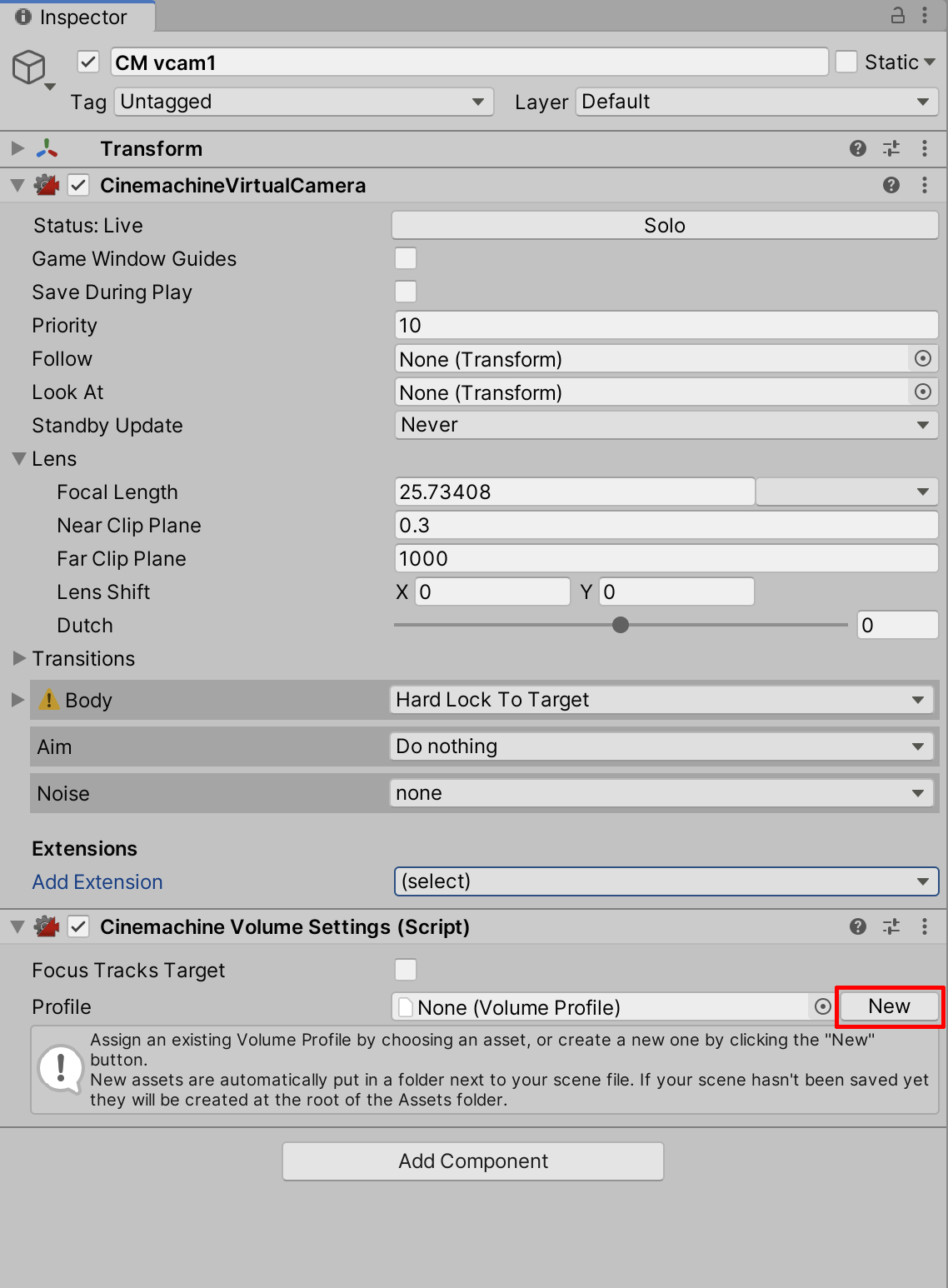This screenshot has width=948, height=1288.
Task: Click the Focal Length value field
Action: [574, 492]
